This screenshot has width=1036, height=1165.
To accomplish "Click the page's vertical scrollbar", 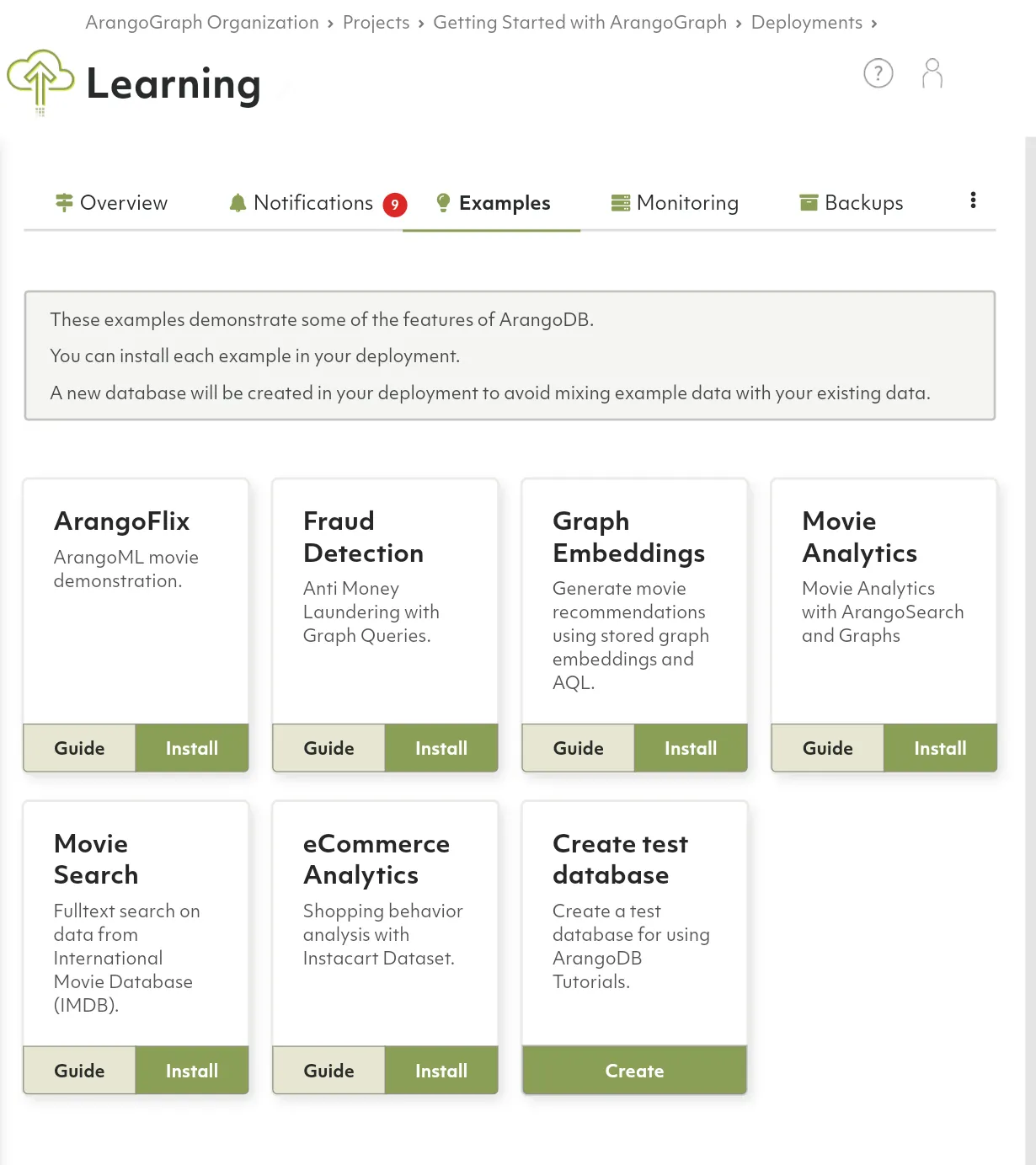I will [1030, 590].
